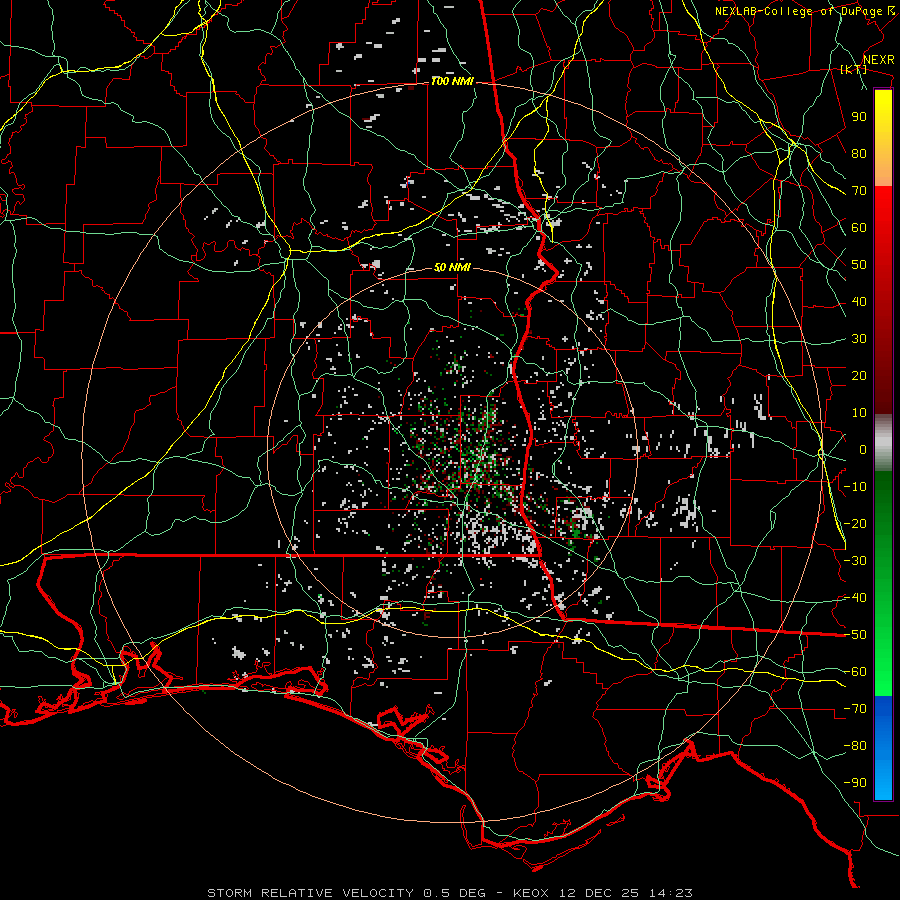Click the '90' value on the velocity scale
The image size is (900, 900).
[859, 117]
